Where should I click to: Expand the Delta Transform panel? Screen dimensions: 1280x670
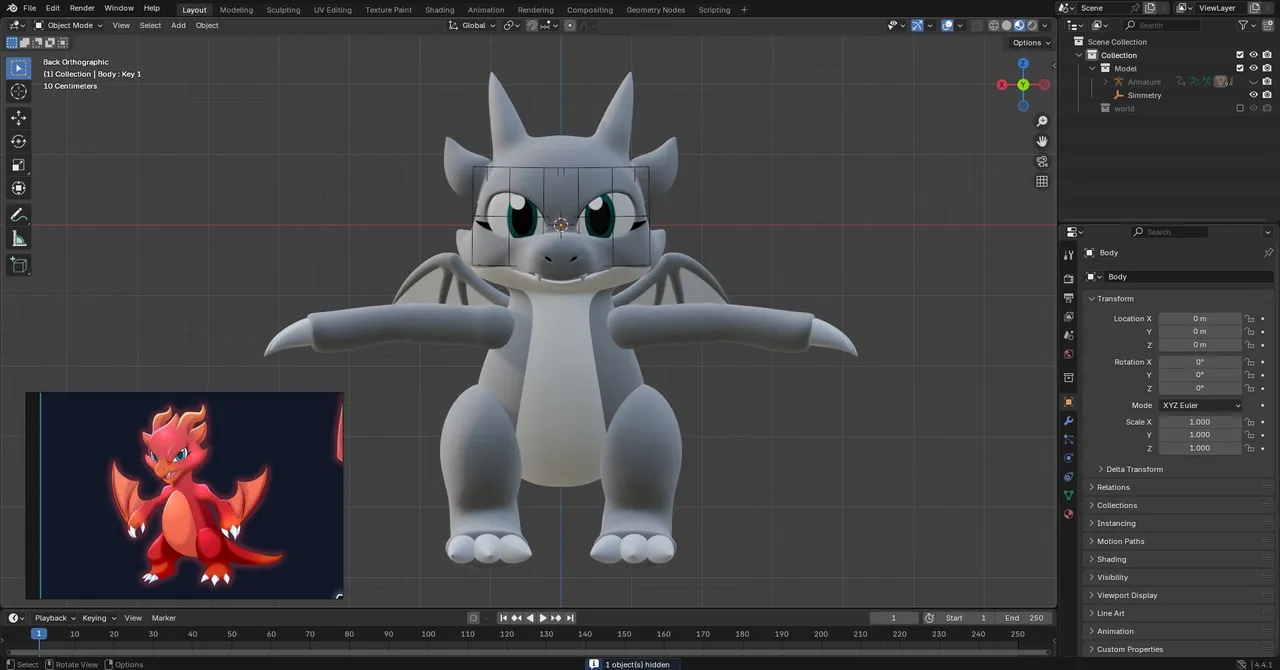click(1134, 469)
